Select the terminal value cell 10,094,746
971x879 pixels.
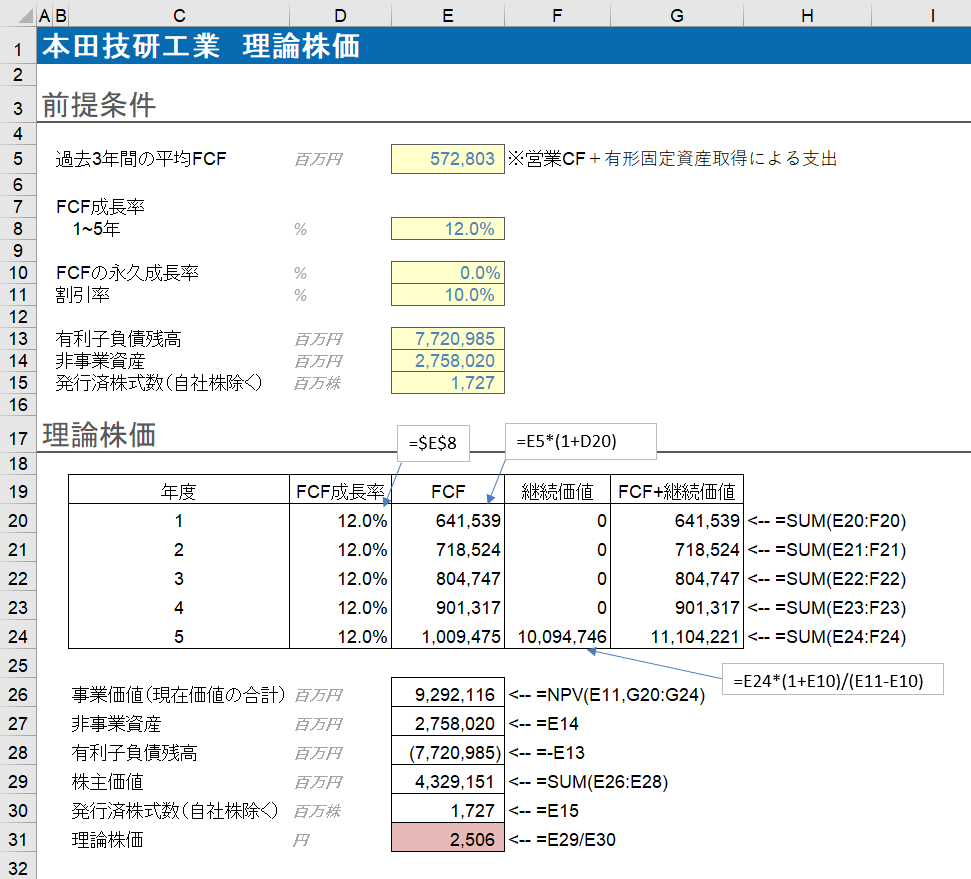tap(557, 637)
